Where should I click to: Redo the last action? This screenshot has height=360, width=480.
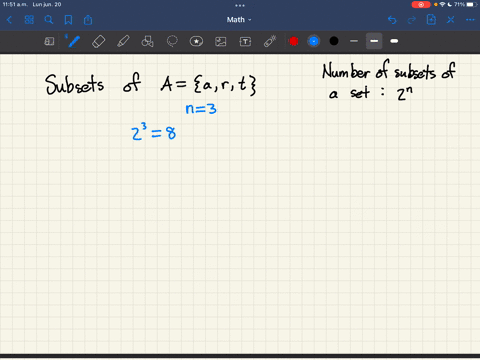pyautogui.click(x=412, y=20)
